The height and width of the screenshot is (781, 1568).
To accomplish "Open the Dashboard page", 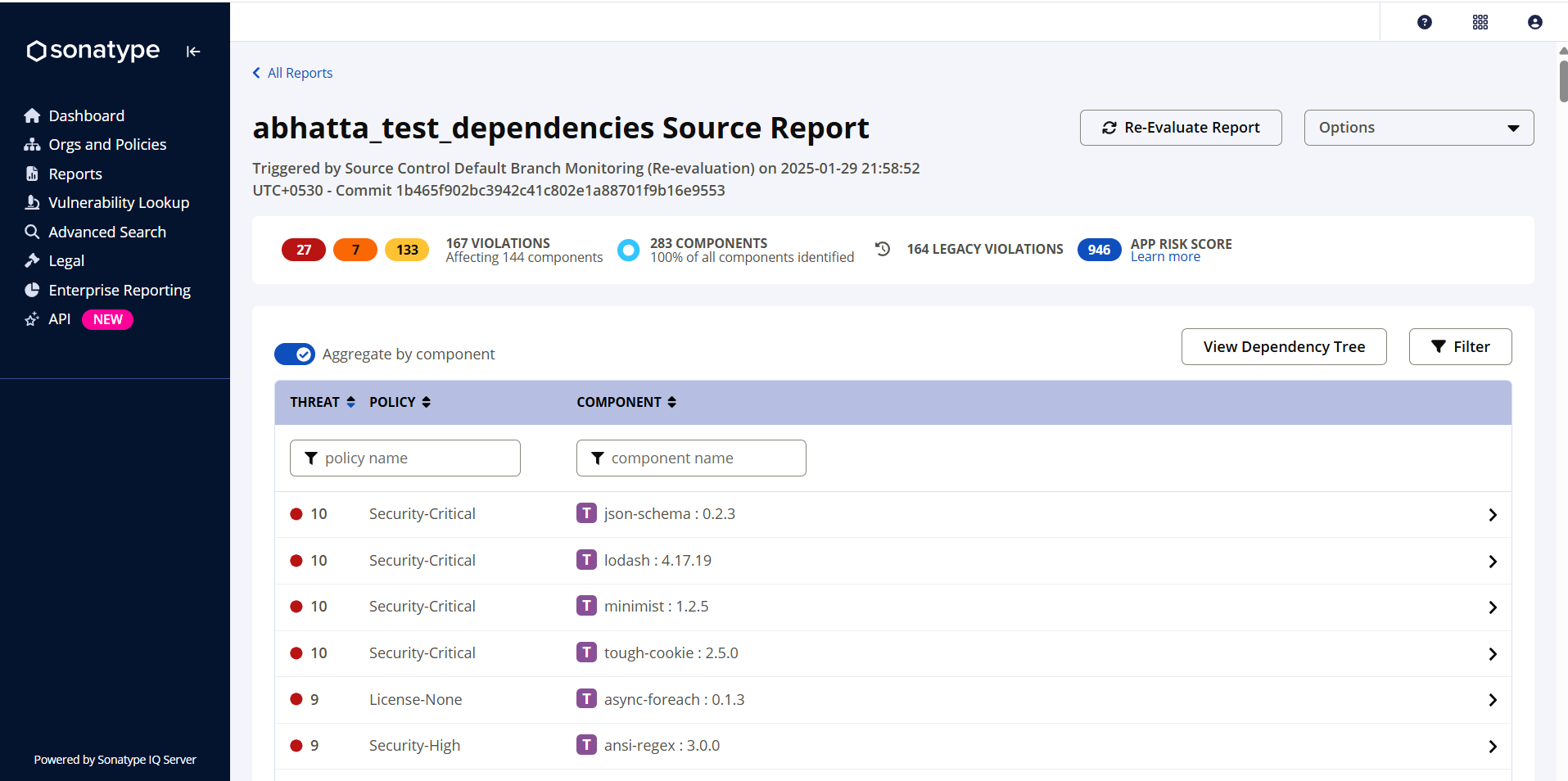I will pyautogui.click(x=86, y=115).
